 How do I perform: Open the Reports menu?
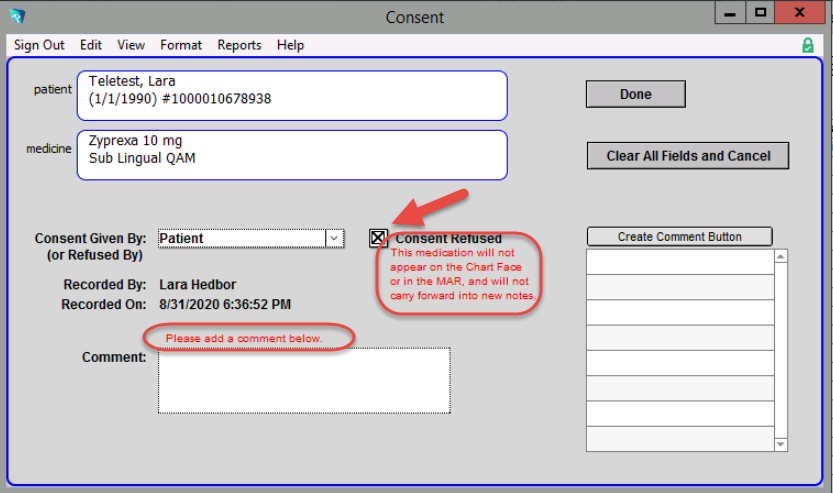(x=239, y=45)
